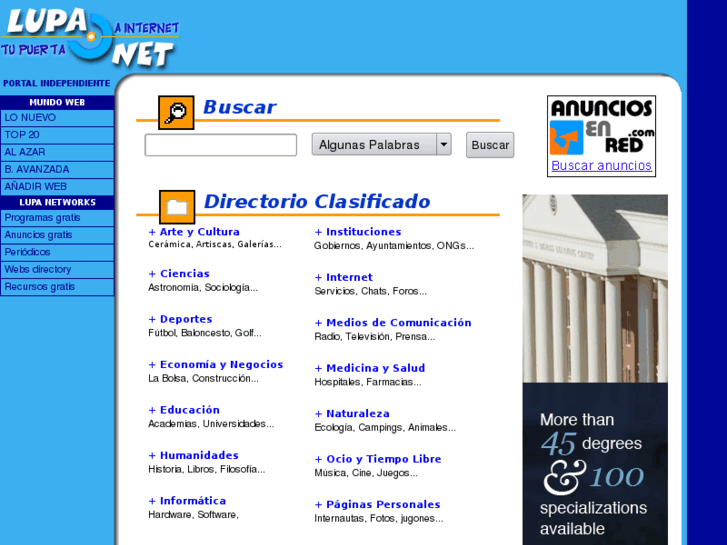Viewport: 727px width, 545px height.
Task: Focus the search text field
Action: (221, 145)
